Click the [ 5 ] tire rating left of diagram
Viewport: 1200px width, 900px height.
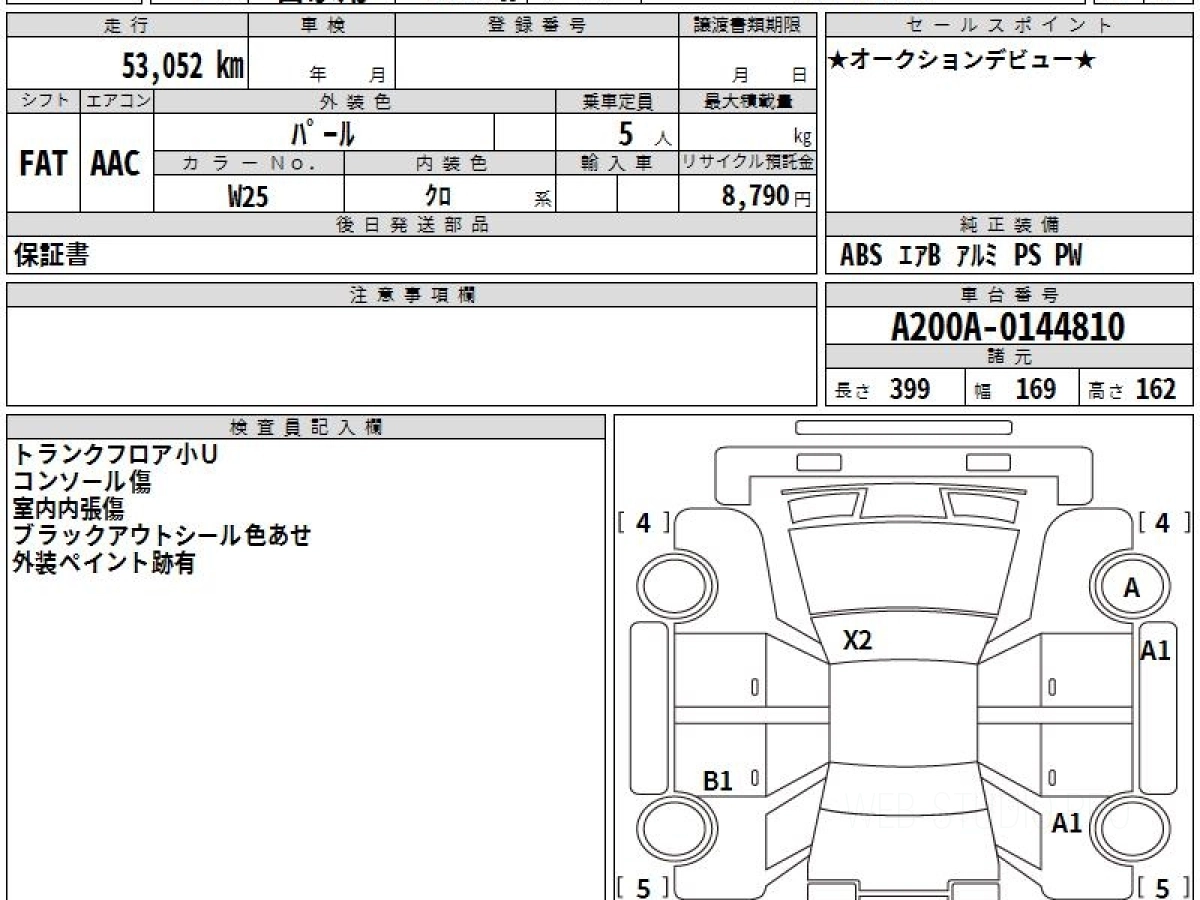click(644, 887)
